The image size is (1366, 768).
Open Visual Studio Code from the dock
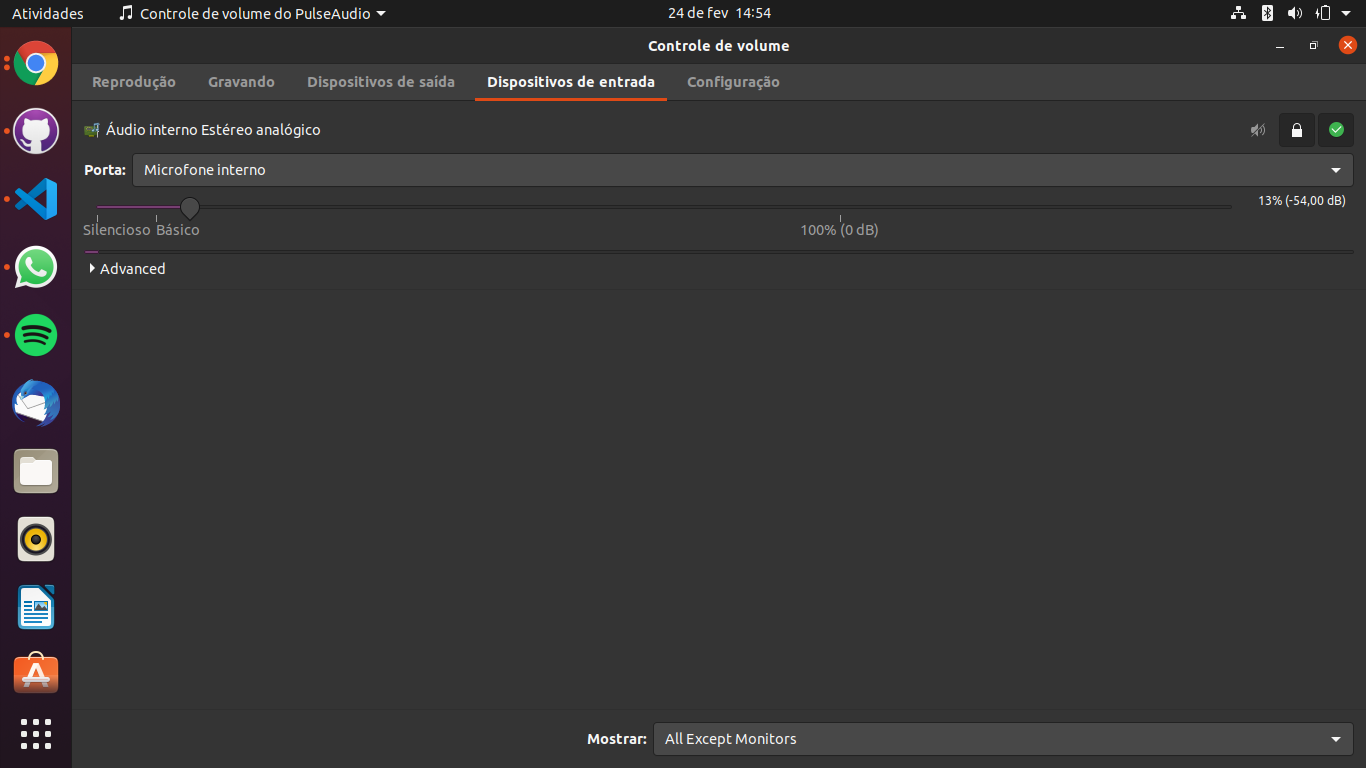[x=36, y=200]
